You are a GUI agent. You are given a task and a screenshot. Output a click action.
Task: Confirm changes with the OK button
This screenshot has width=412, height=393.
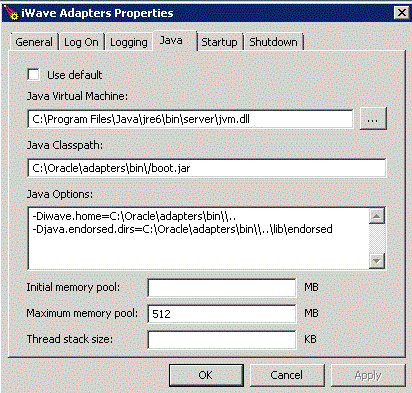tap(206, 375)
